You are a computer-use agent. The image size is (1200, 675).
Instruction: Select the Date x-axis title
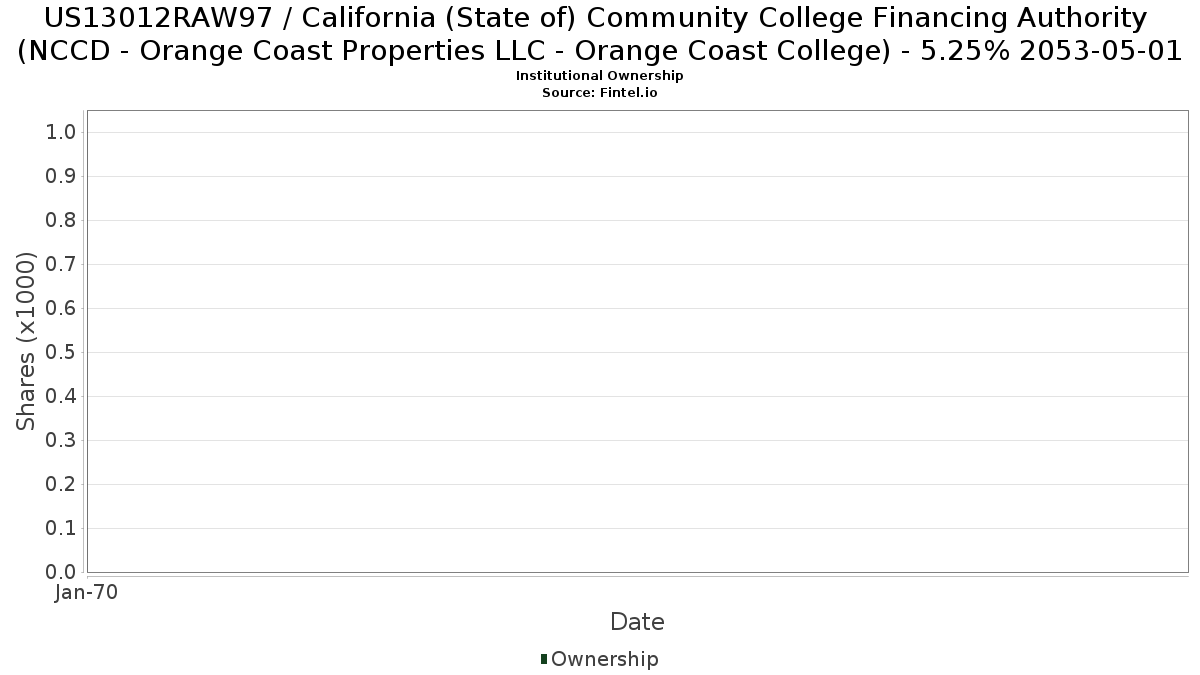637,622
